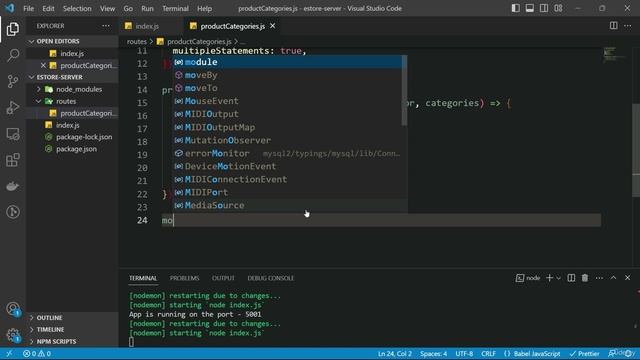The height and width of the screenshot is (360, 640).
Task: Change indentation via Spaces: 4
Action: [433, 353]
